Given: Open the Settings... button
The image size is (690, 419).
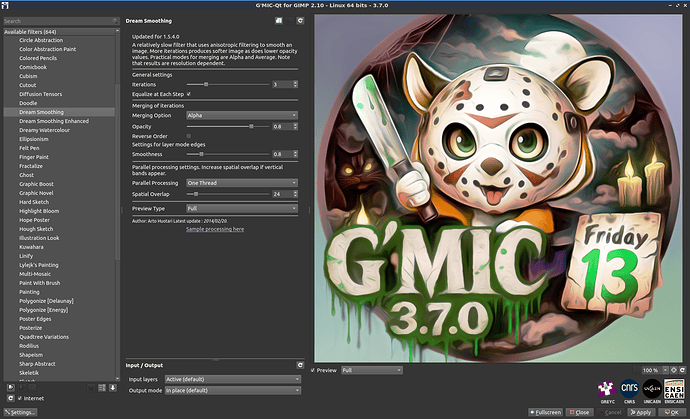Looking at the screenshot, I should pos(20,412).
